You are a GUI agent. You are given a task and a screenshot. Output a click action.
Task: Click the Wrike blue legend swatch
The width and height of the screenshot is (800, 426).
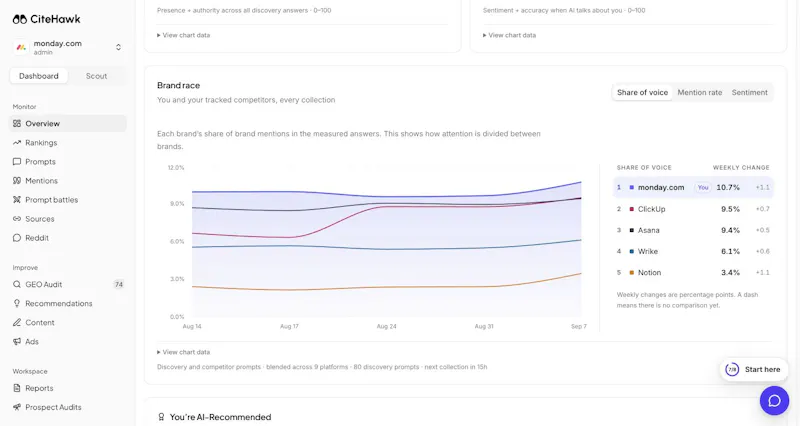pos(632,252)
